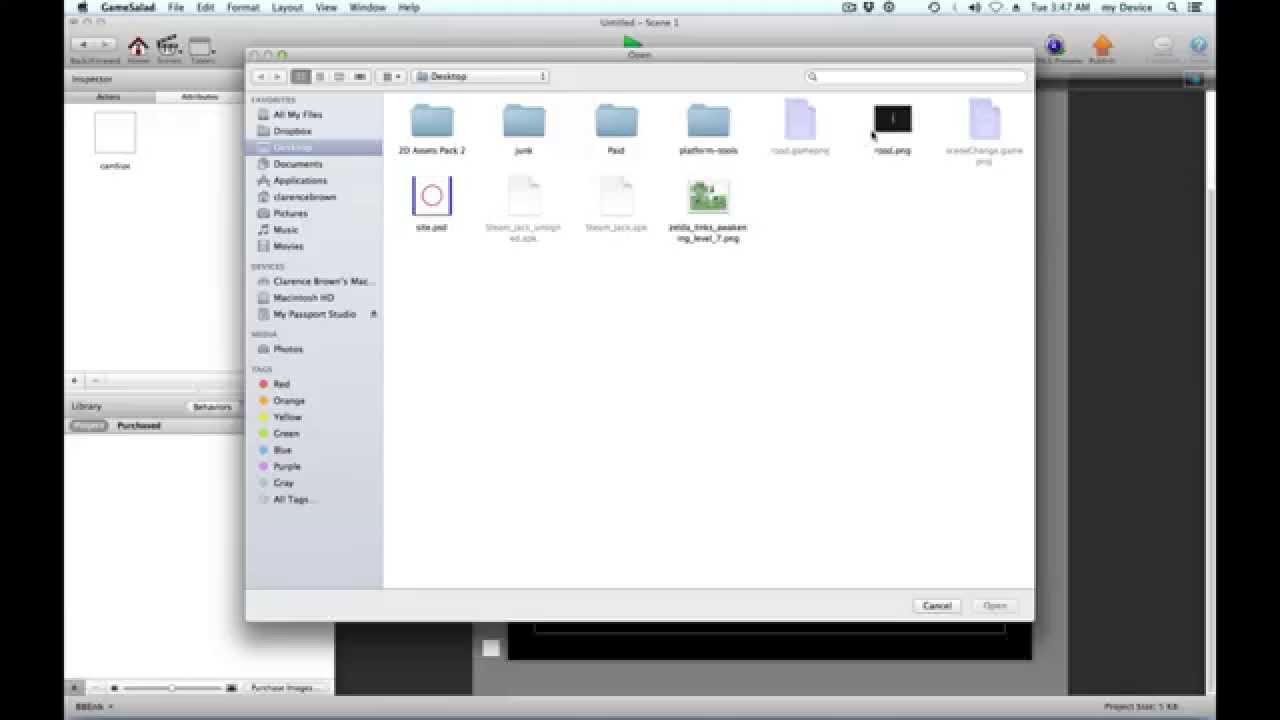Image resolution: width=1280 pixels, height=720 pixels.
Task: Select the Purchased library filter
Action: click(x=139, y=426)
